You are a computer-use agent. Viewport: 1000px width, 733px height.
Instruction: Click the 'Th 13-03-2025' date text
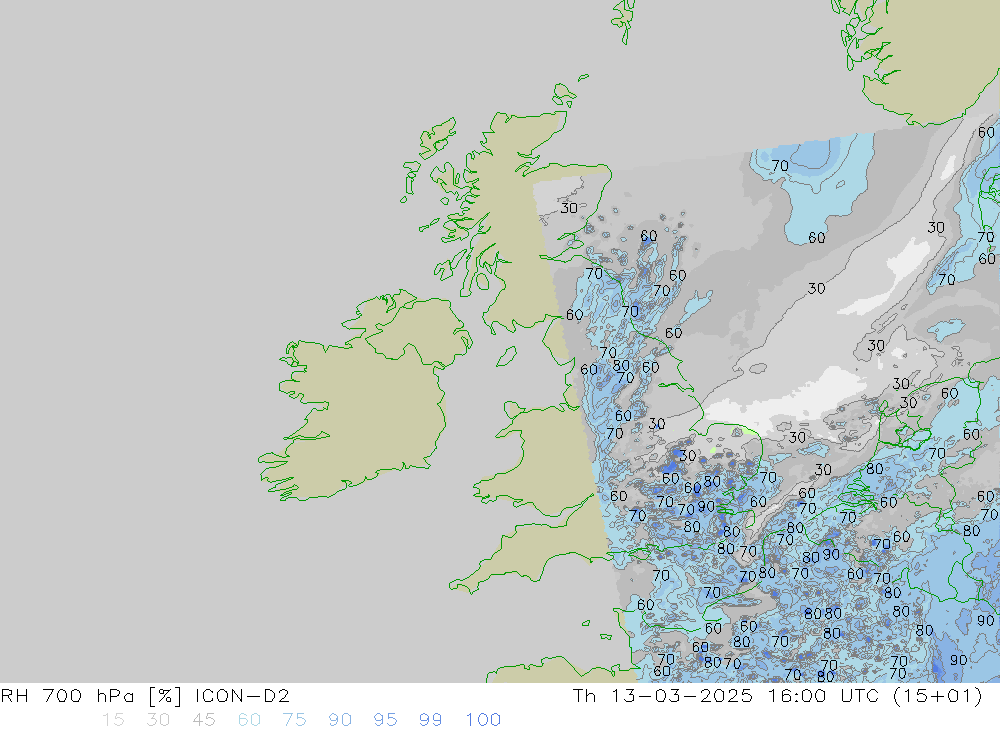pos(663,695)
